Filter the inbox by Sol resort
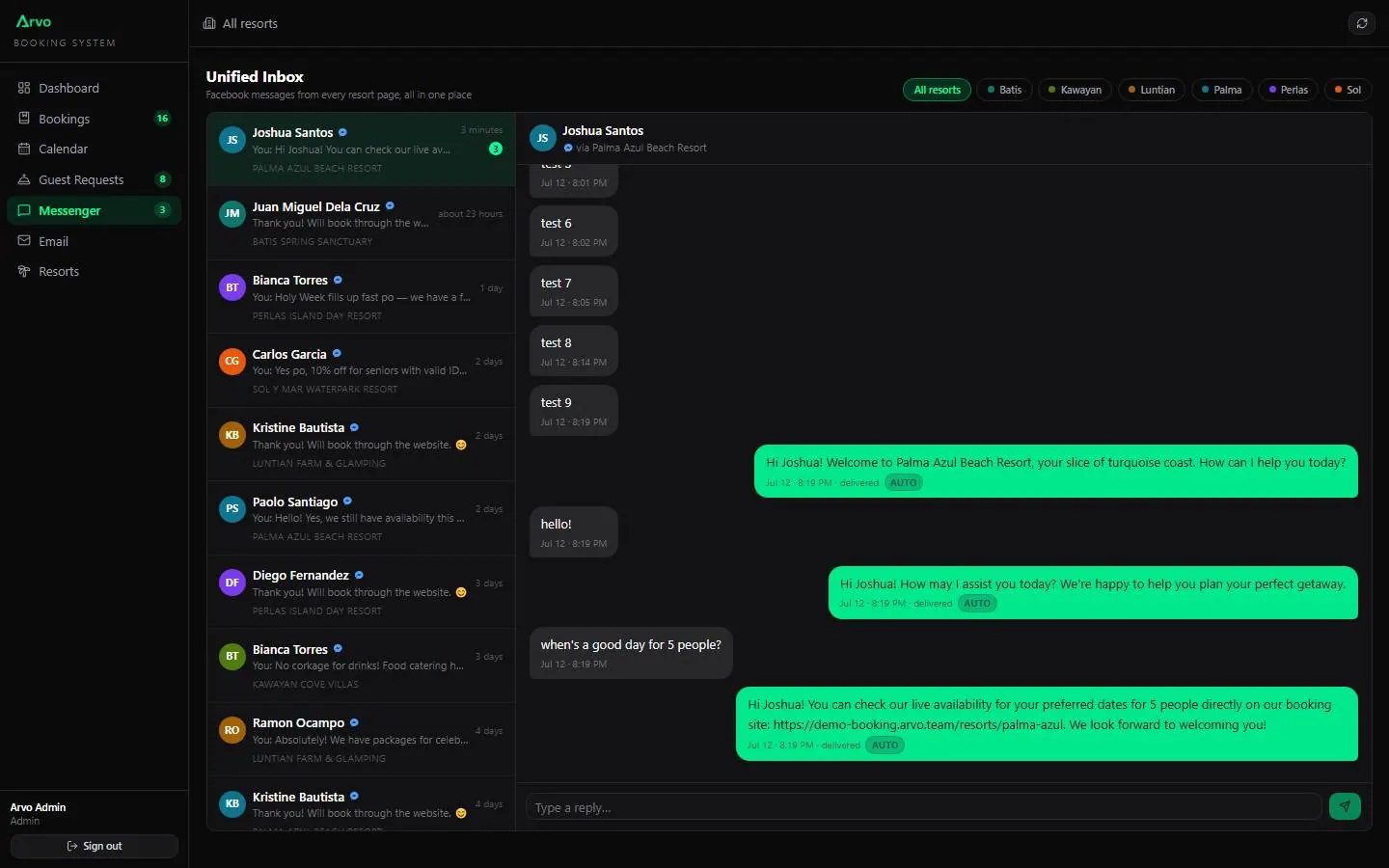Image resolution: width=1389 pixels, height=868 pixels. point(1348,90)
